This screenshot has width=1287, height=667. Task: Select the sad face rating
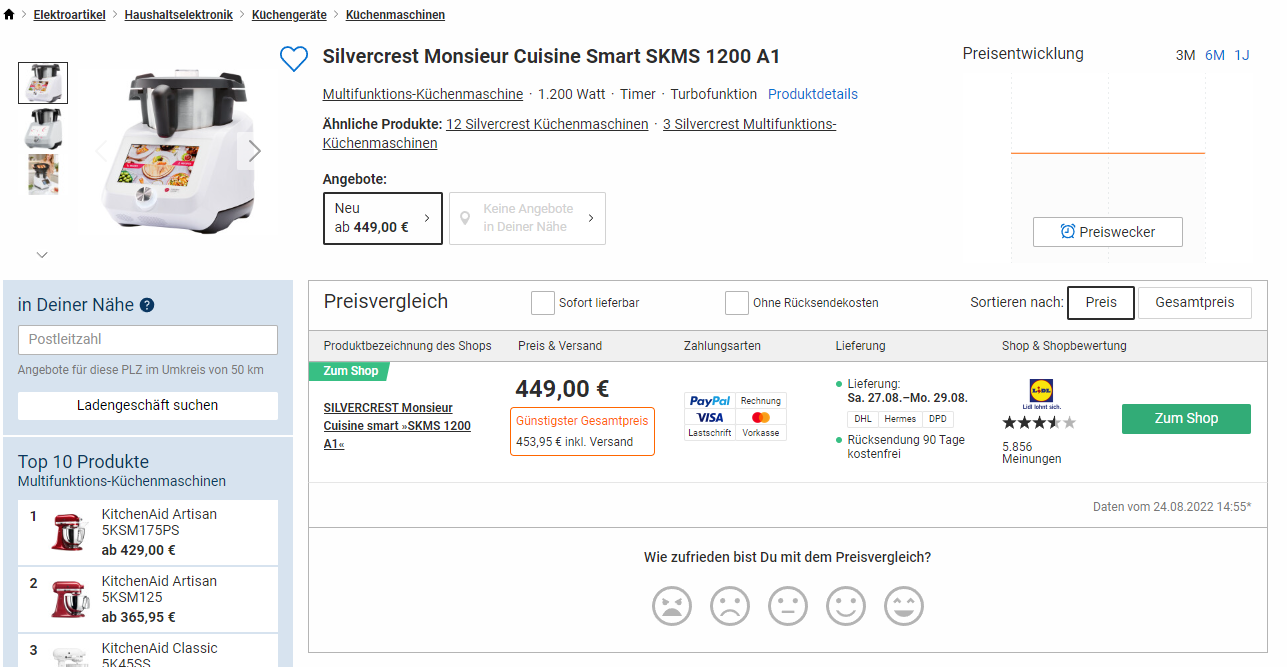730,606
